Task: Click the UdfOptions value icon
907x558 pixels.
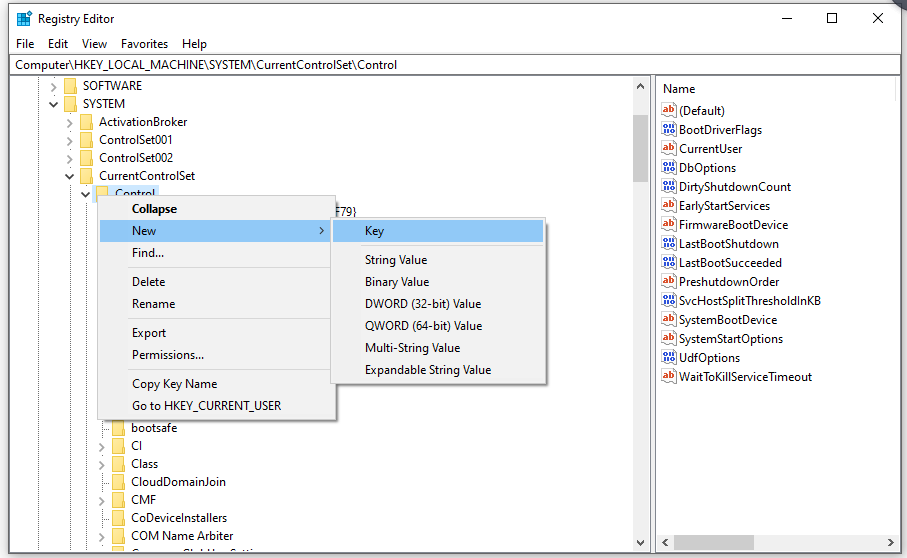Action: point(669,357)
